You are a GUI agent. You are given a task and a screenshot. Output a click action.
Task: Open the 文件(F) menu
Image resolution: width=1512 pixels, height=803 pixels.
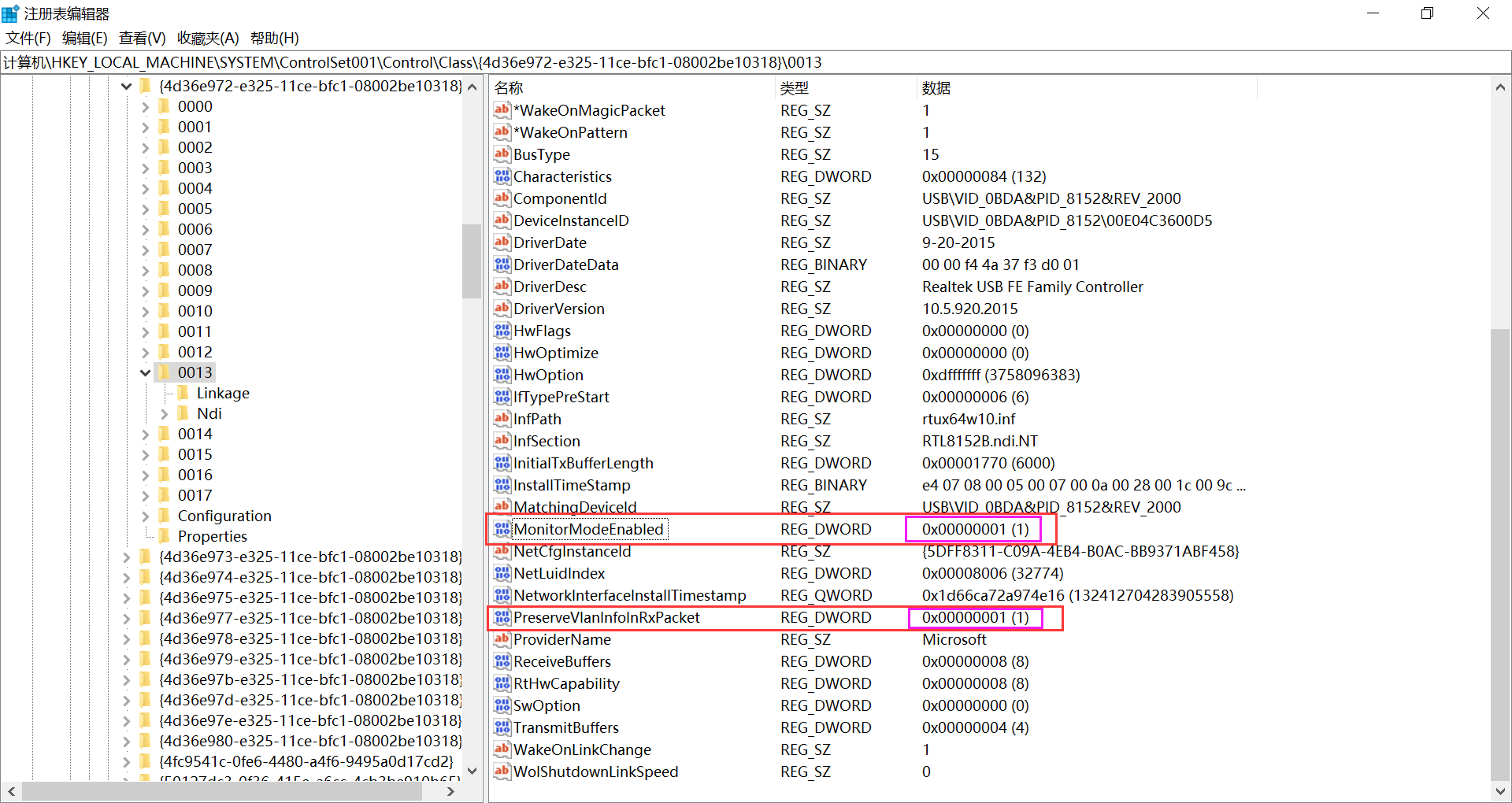pos(28,38)
